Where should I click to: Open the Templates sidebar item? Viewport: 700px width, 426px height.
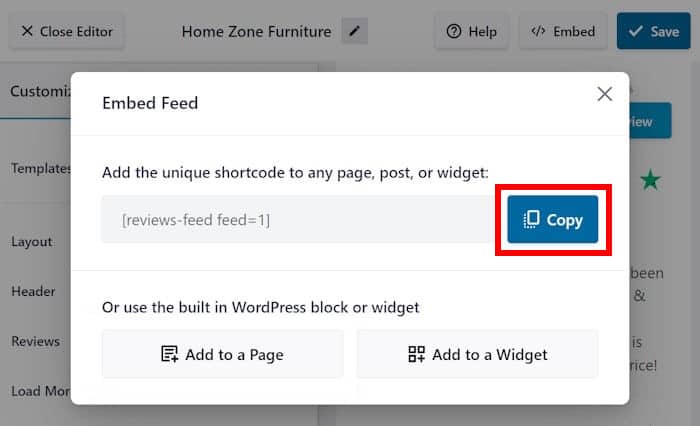[40, 169]
